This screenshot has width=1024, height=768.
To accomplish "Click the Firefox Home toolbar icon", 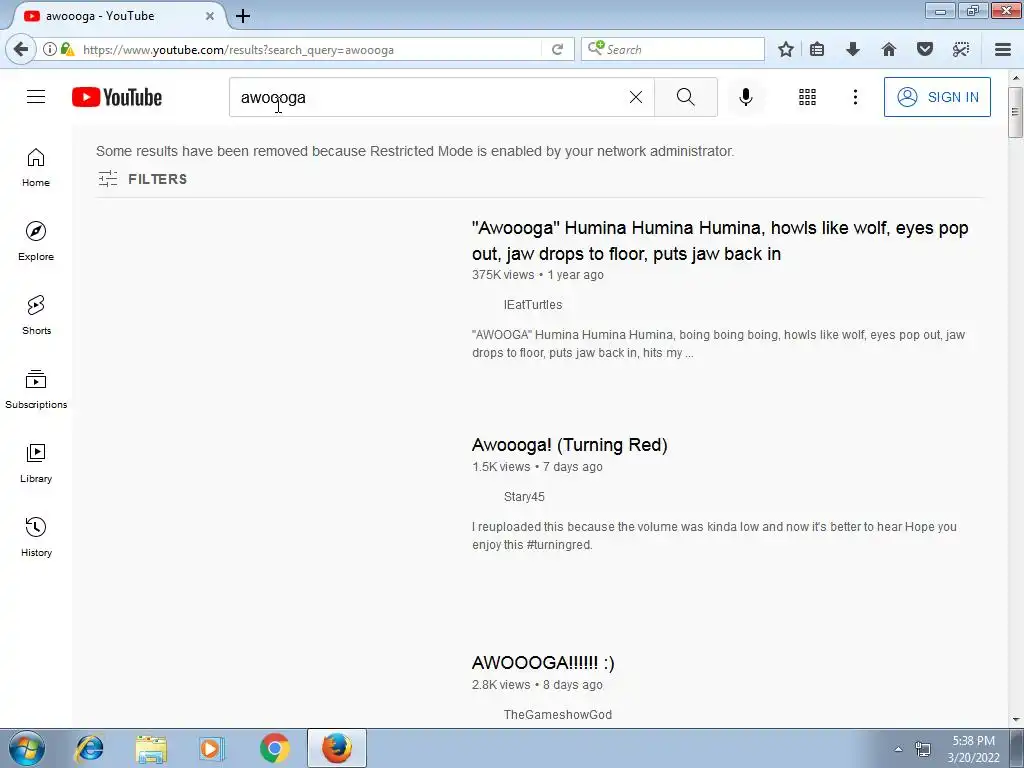I will click(x=889, y=50).
